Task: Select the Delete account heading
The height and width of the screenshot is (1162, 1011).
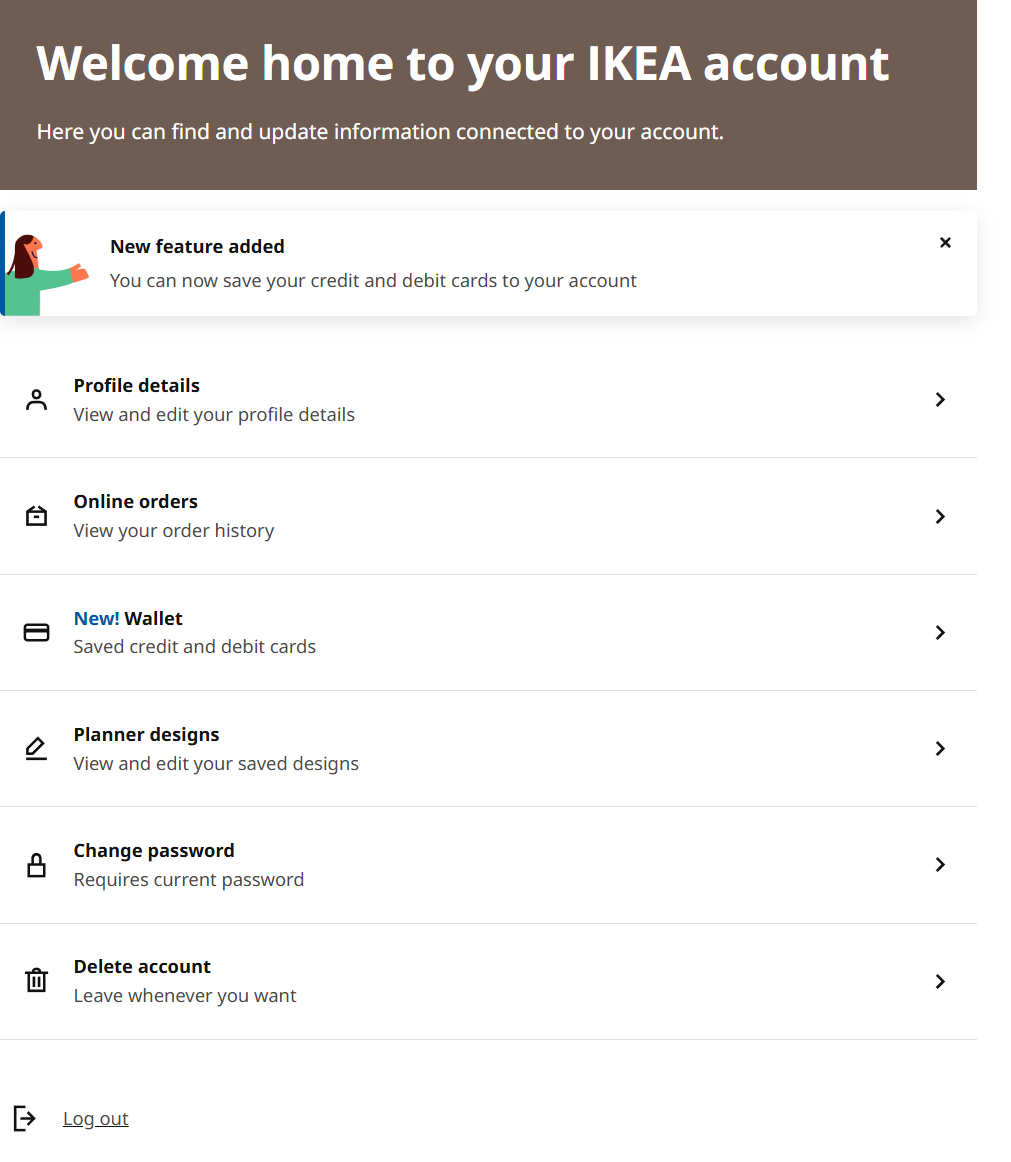Action: [142, 967]
